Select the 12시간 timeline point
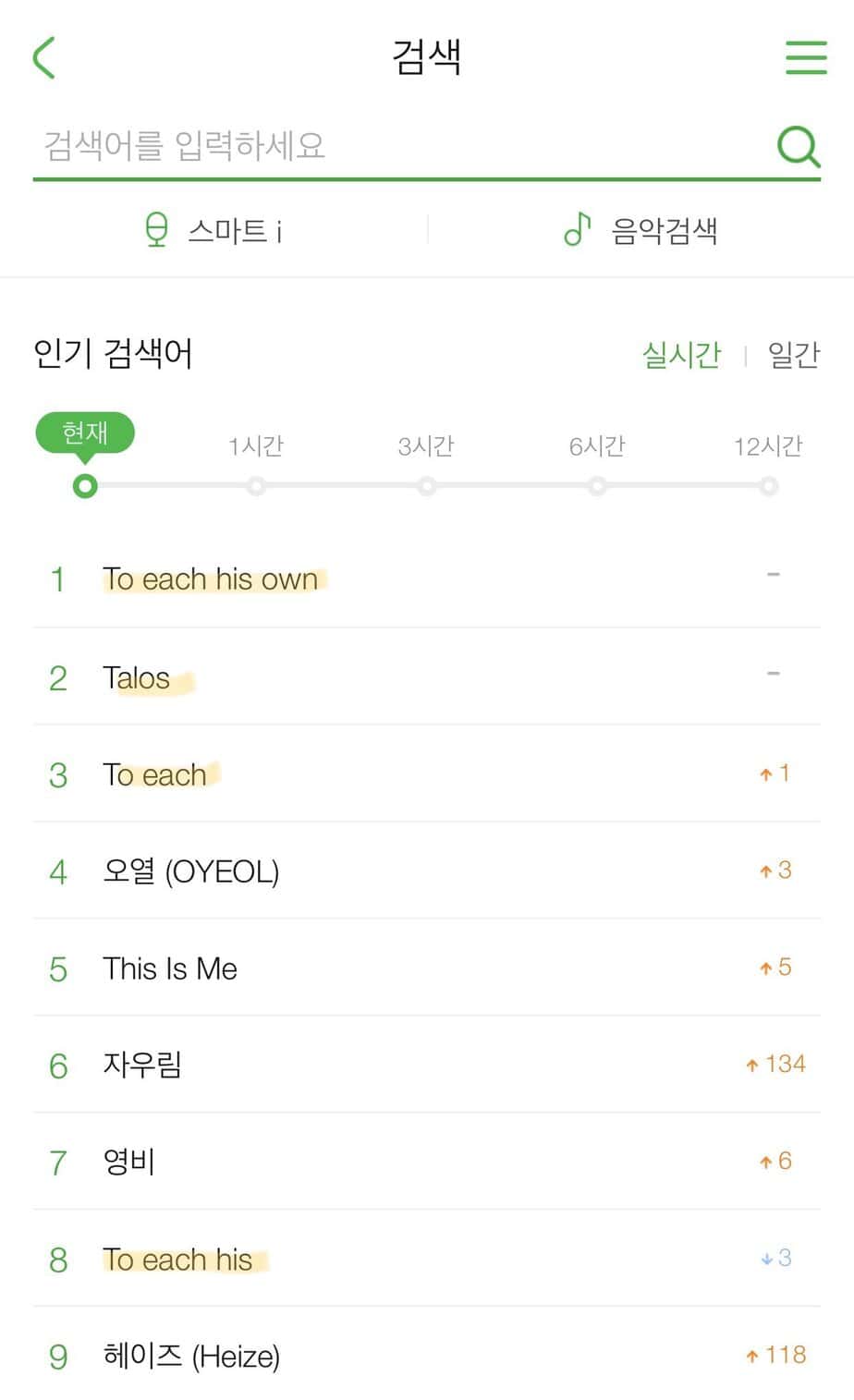Image resolution: width=854 pixels, height=1400 pixels. tap(768, 486)
